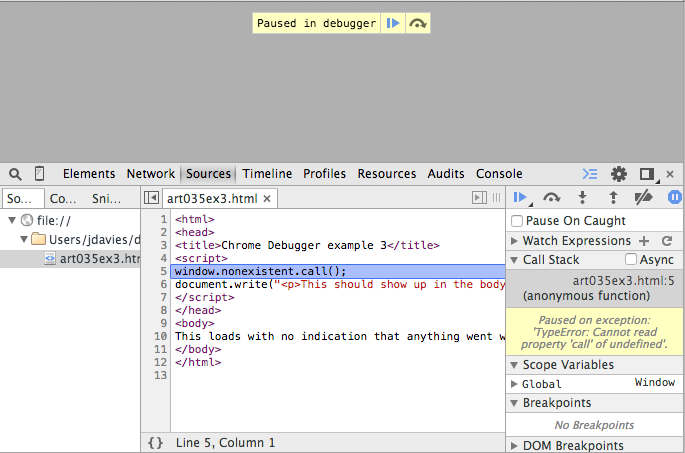
Task: Select the anonymous function call stack frame
Action: [x=595, y=288]
